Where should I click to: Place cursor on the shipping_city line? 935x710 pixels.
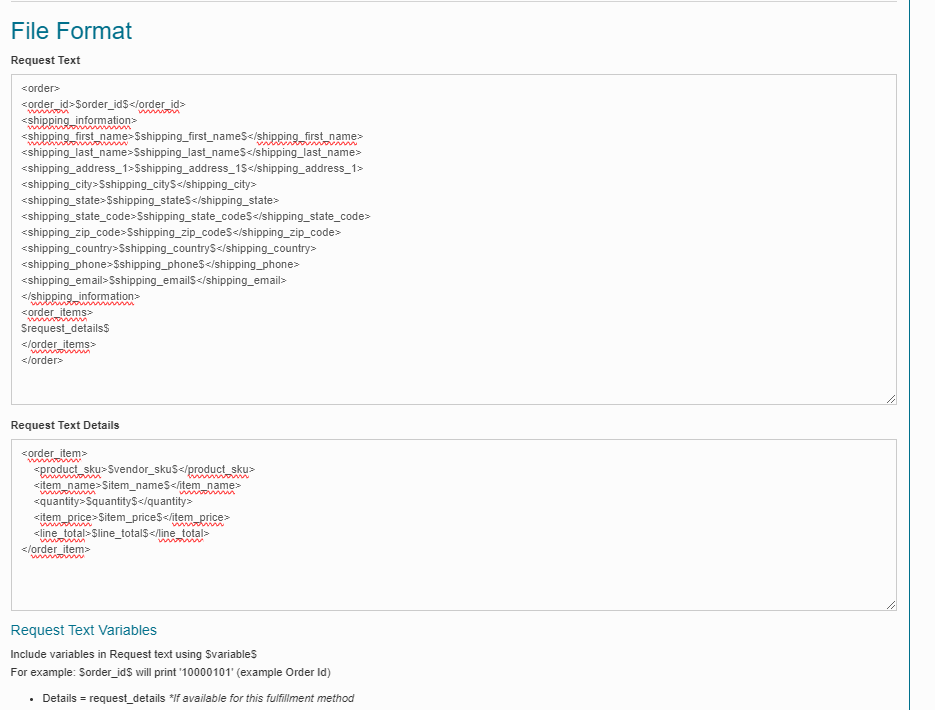pos(139,184)
